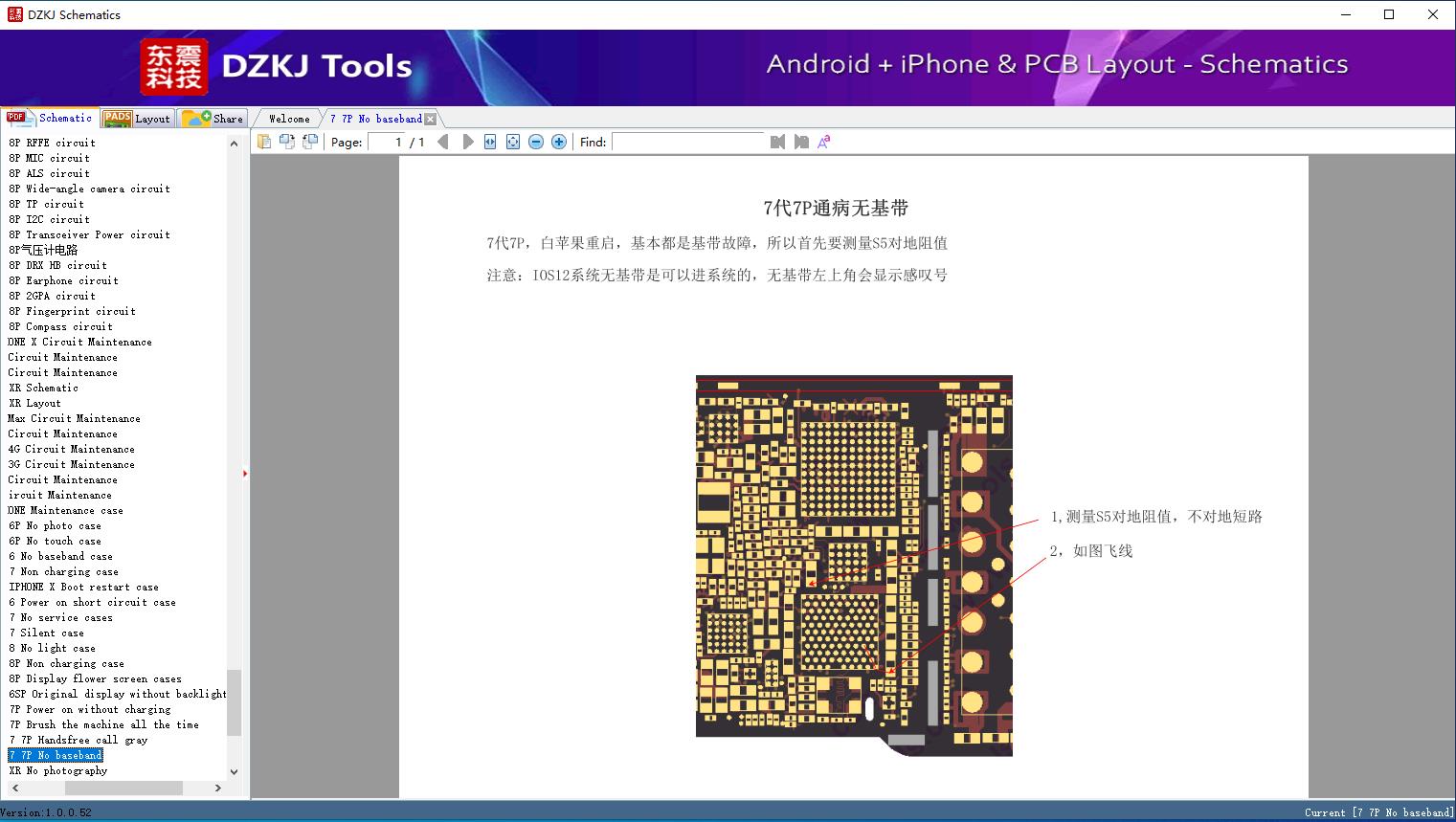
Task: Open the PCB layout image in the page
Action: click(854, 566)
